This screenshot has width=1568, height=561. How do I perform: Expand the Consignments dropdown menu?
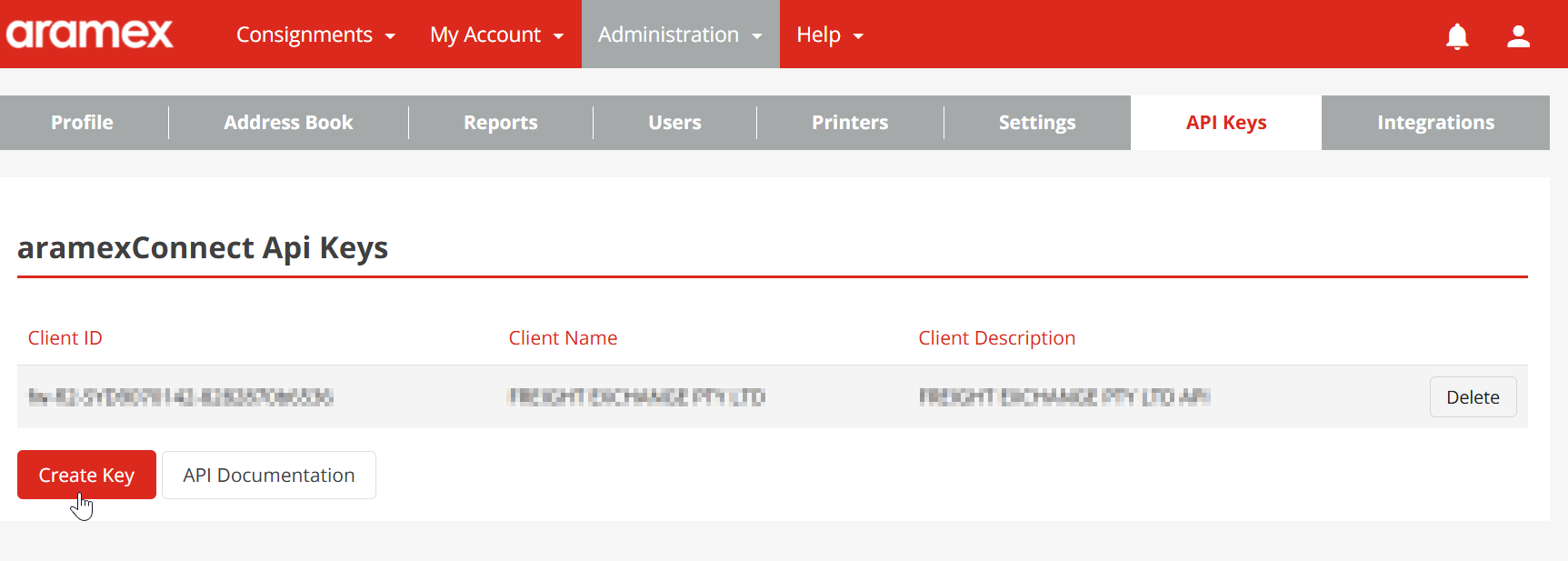[x=315, y=35]
